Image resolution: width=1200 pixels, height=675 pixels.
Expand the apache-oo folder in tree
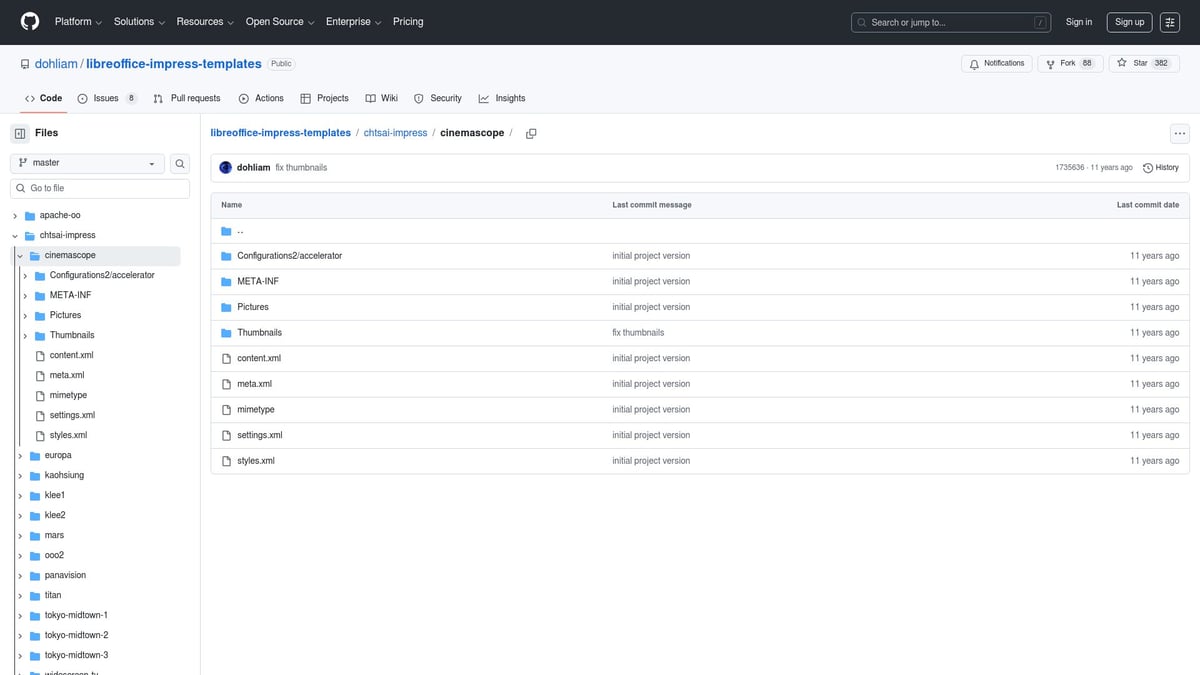coord(15,215)
